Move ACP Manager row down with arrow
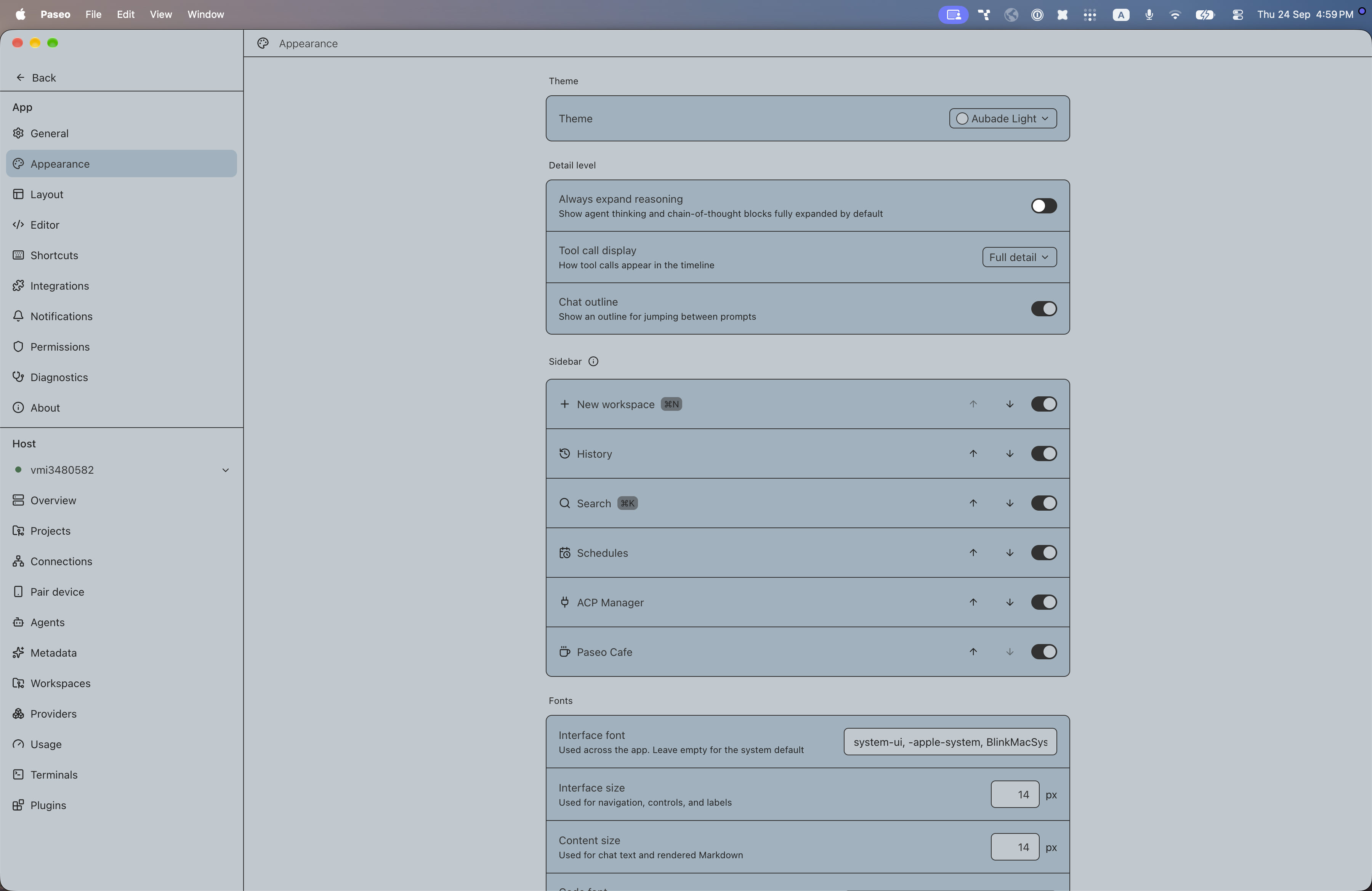The image size is (1372, 891). pos(1010,602)
